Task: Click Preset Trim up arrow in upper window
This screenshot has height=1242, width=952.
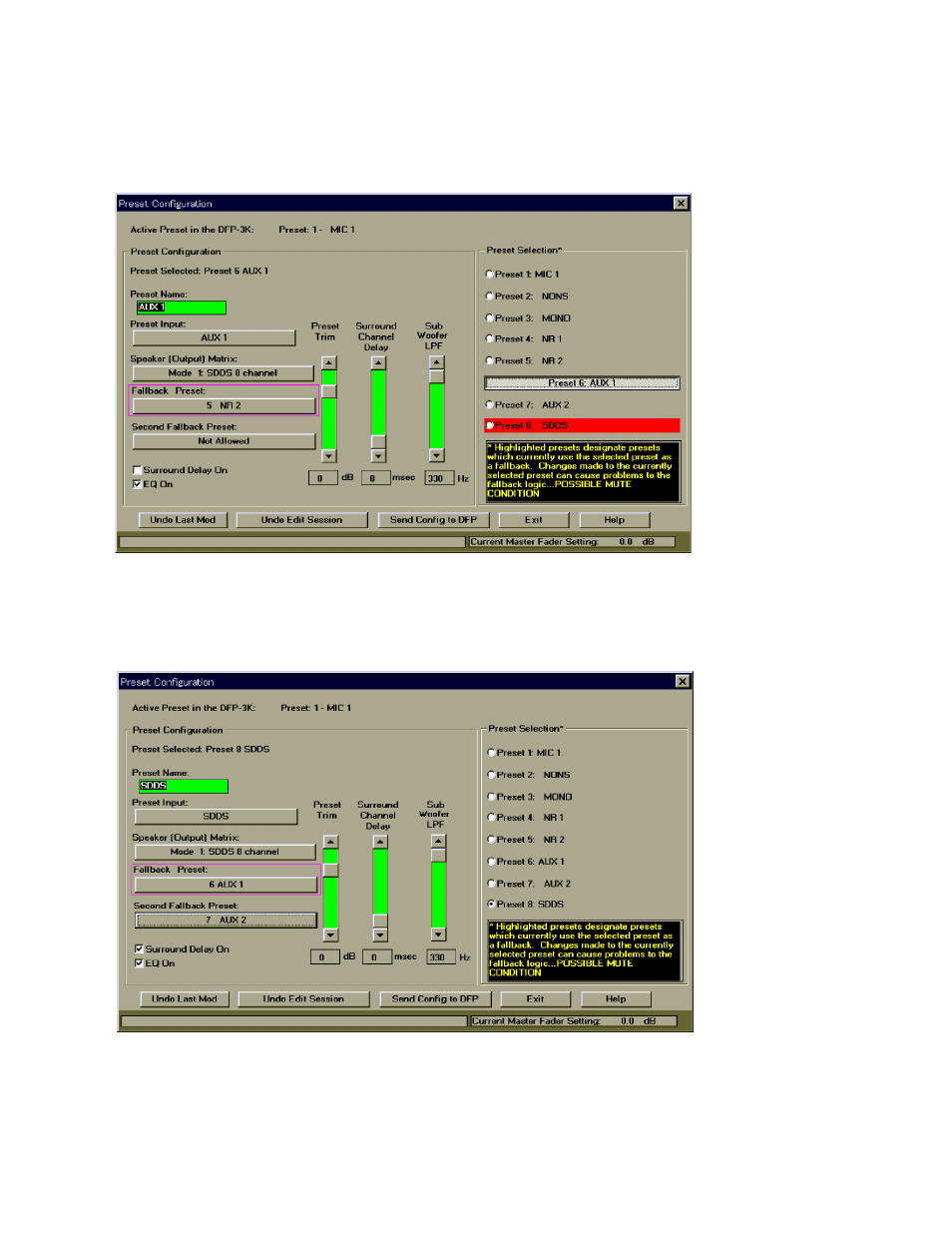Action: click(329, 363)
